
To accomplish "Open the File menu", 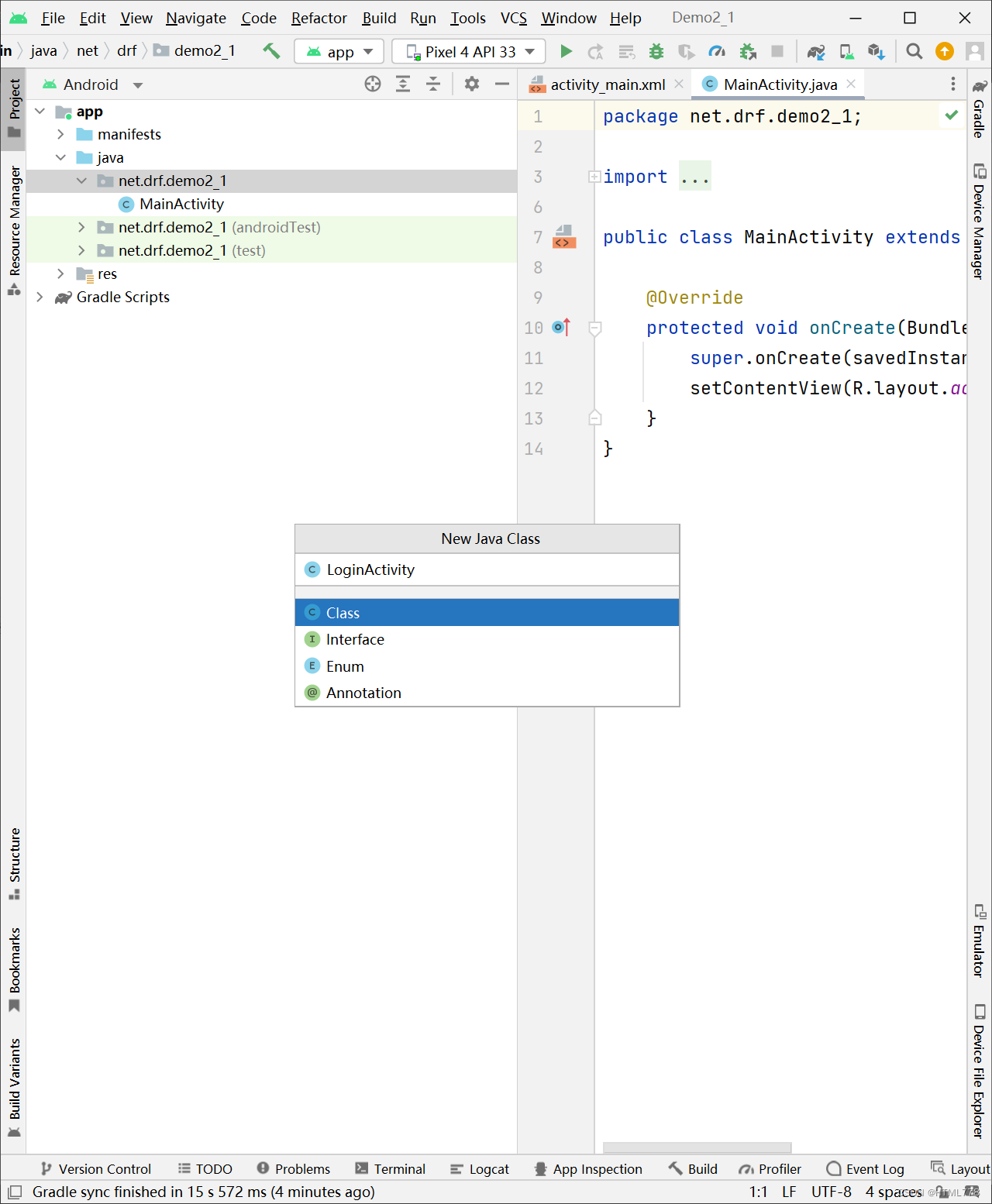I will [x=53, y=18].
